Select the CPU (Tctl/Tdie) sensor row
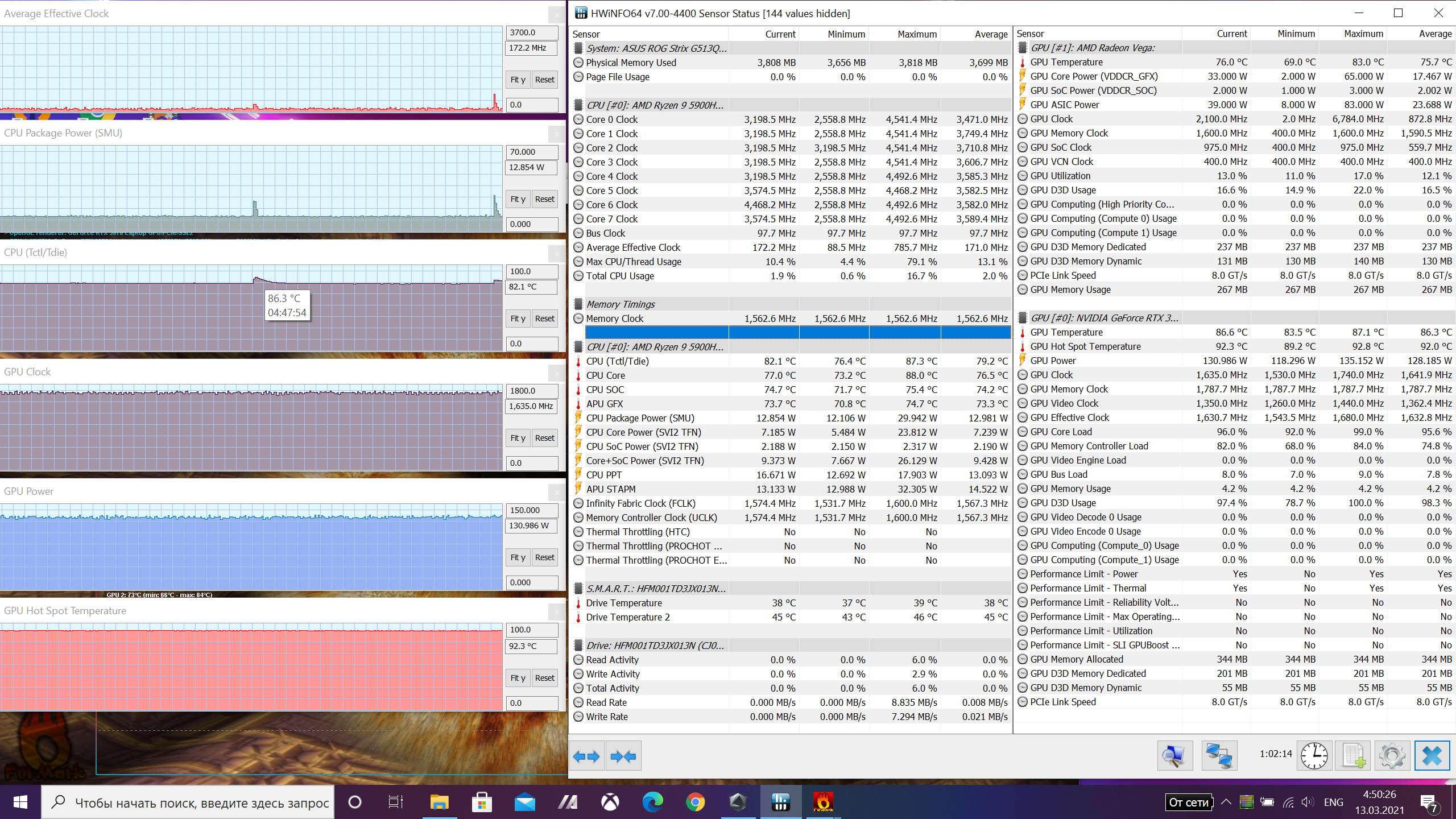Screen dimensions: 1456x819 tap(791, 361)
